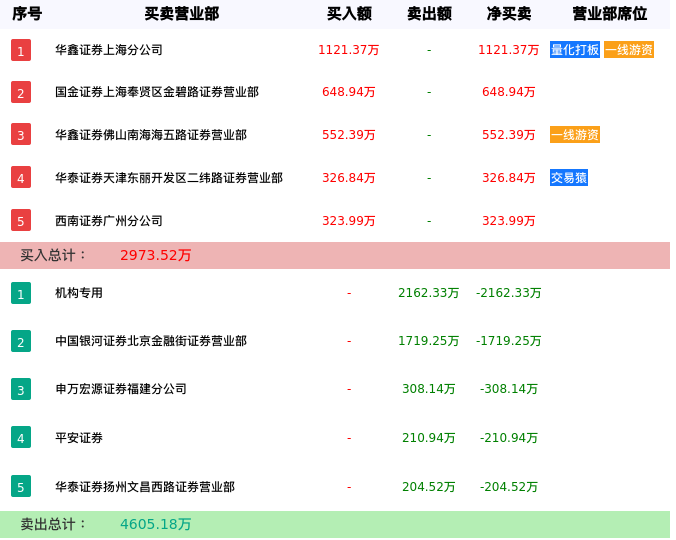This screenshot has width=676, height=540.
Task: Select the 卖出额 column header
Action: 429,14
